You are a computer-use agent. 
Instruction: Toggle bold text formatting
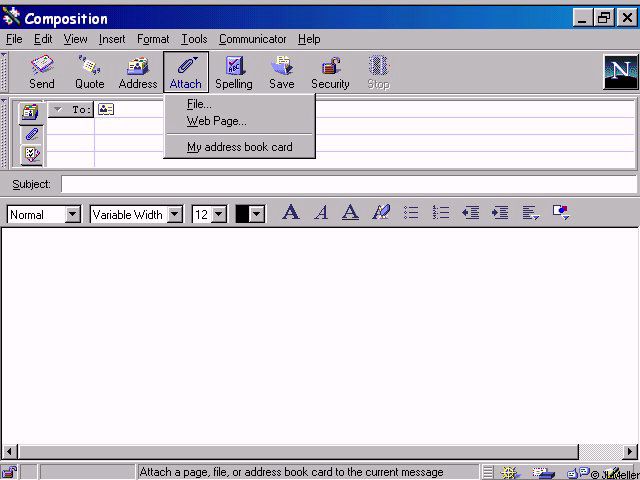pyautogui.click(x=291, y=213)
